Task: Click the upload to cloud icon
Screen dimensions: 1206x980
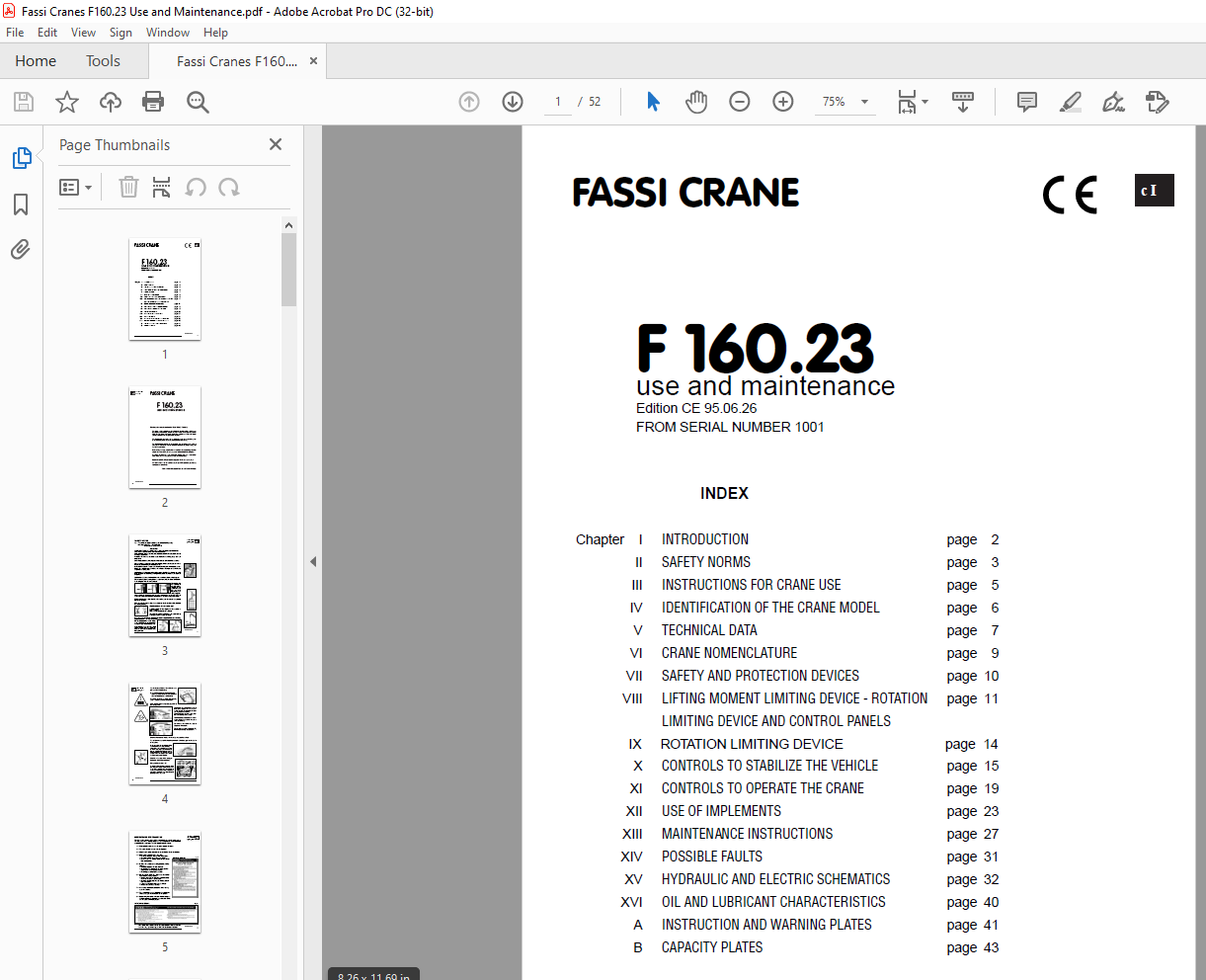Action: (111, 102)
